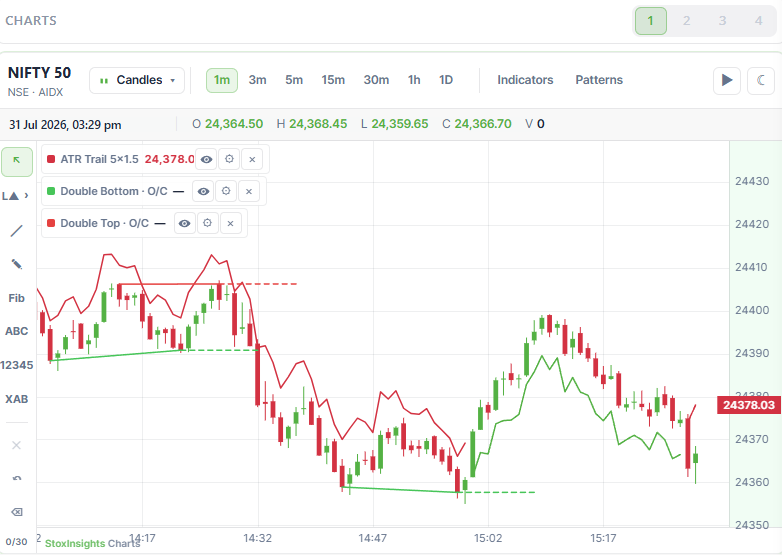The height and width of the screenshot is (555, 782).
Task: Click the Double Top red color swatch
Action: coord(50,223)
